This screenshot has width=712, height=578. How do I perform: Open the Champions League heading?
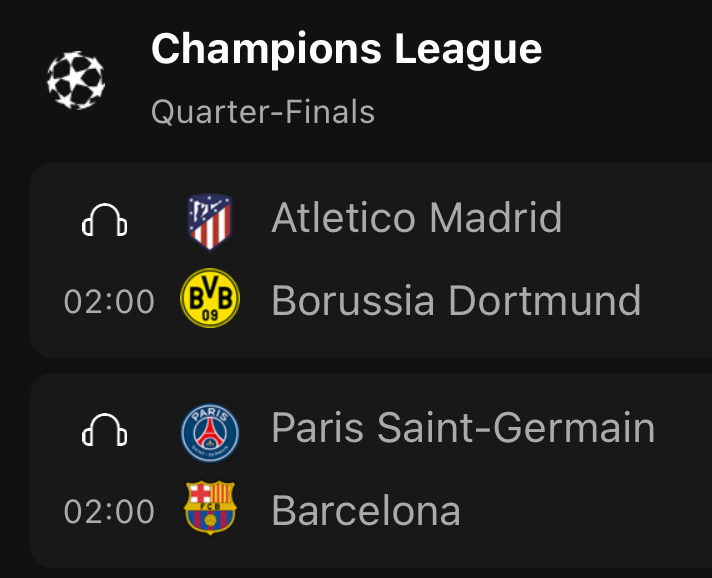point(346,49)
